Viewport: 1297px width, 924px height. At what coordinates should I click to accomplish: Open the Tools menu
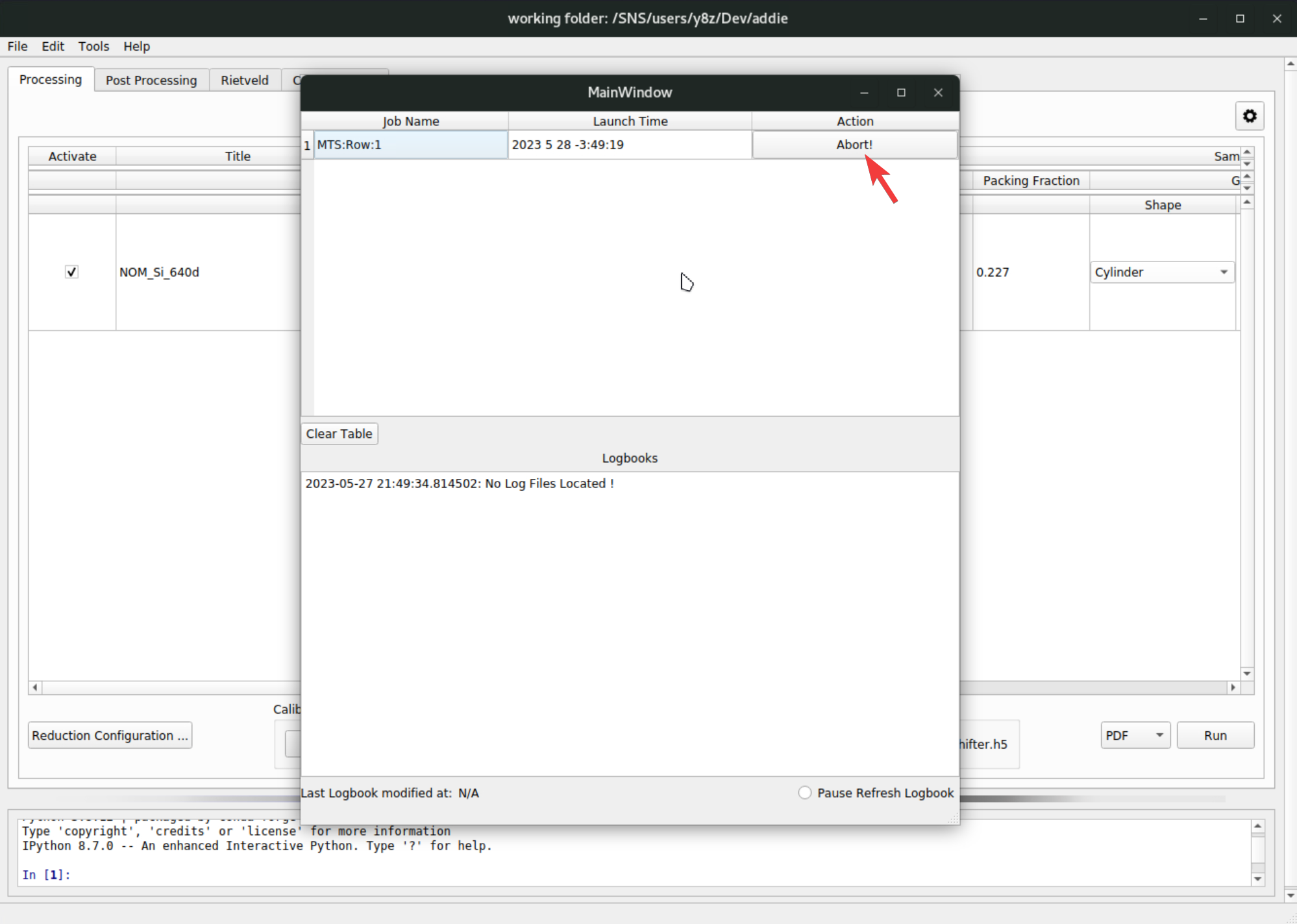pyautogui.click(x=93, y=46)
